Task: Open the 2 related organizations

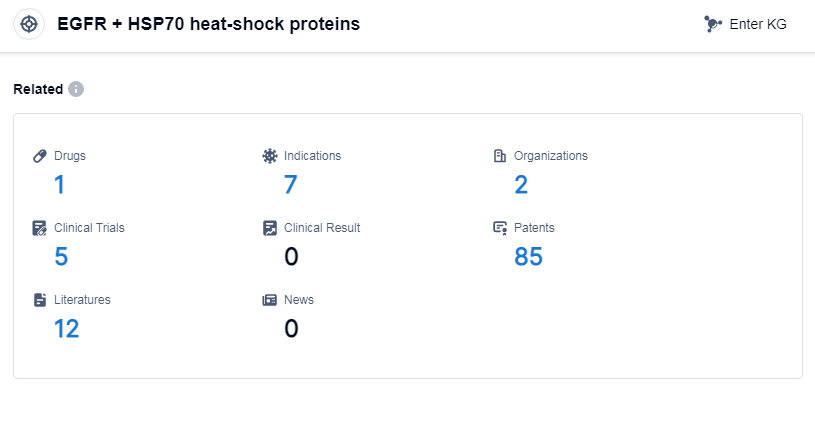Action: [521, 185]
